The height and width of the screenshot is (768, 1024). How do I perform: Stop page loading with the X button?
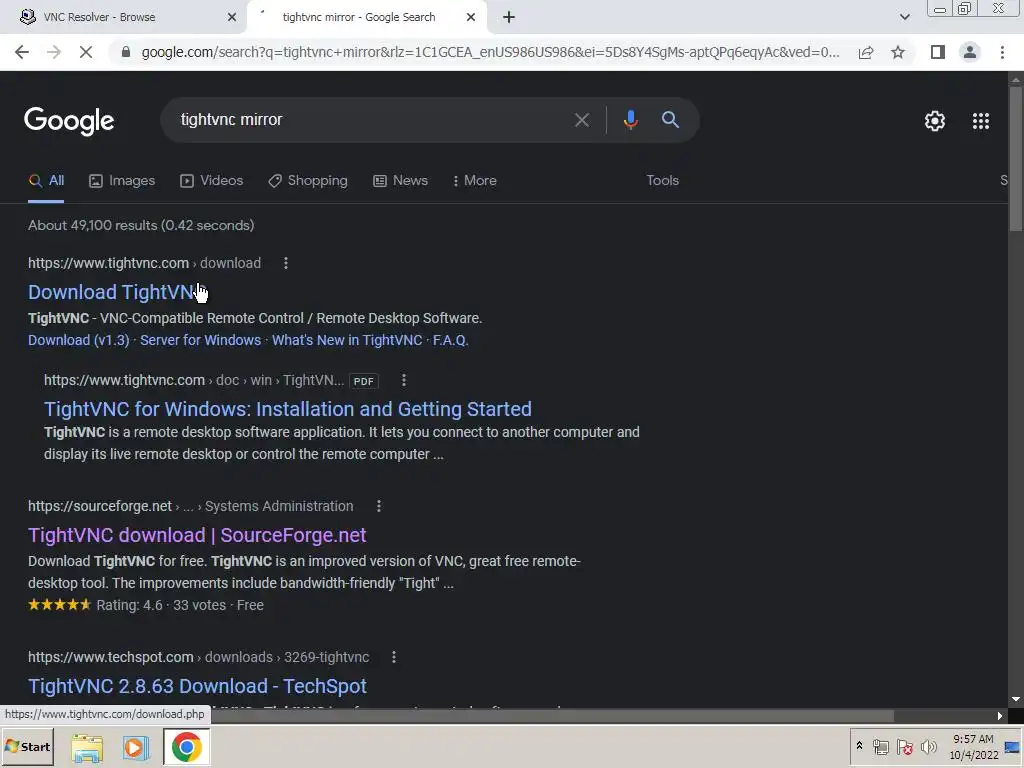coord(86,52)
